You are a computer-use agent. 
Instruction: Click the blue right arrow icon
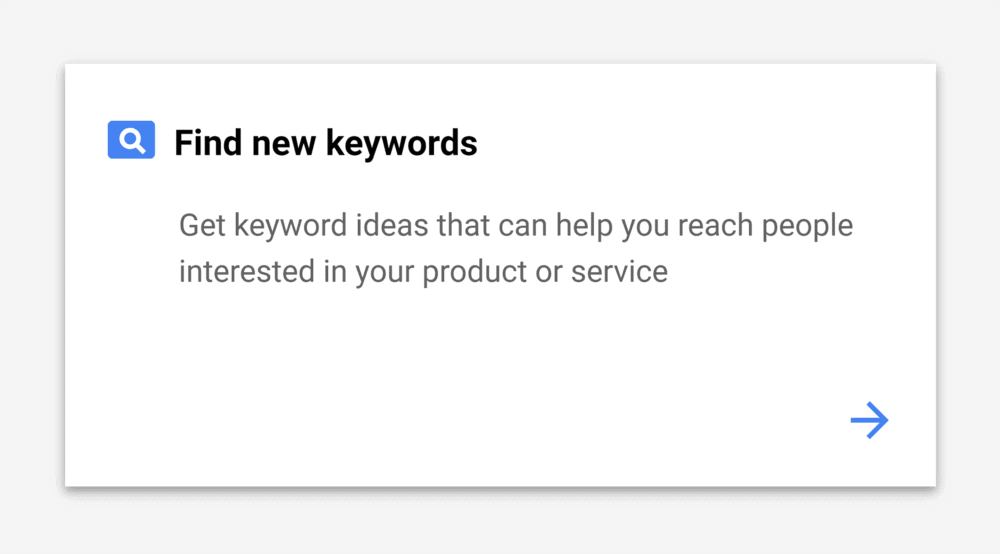[869, 420]
